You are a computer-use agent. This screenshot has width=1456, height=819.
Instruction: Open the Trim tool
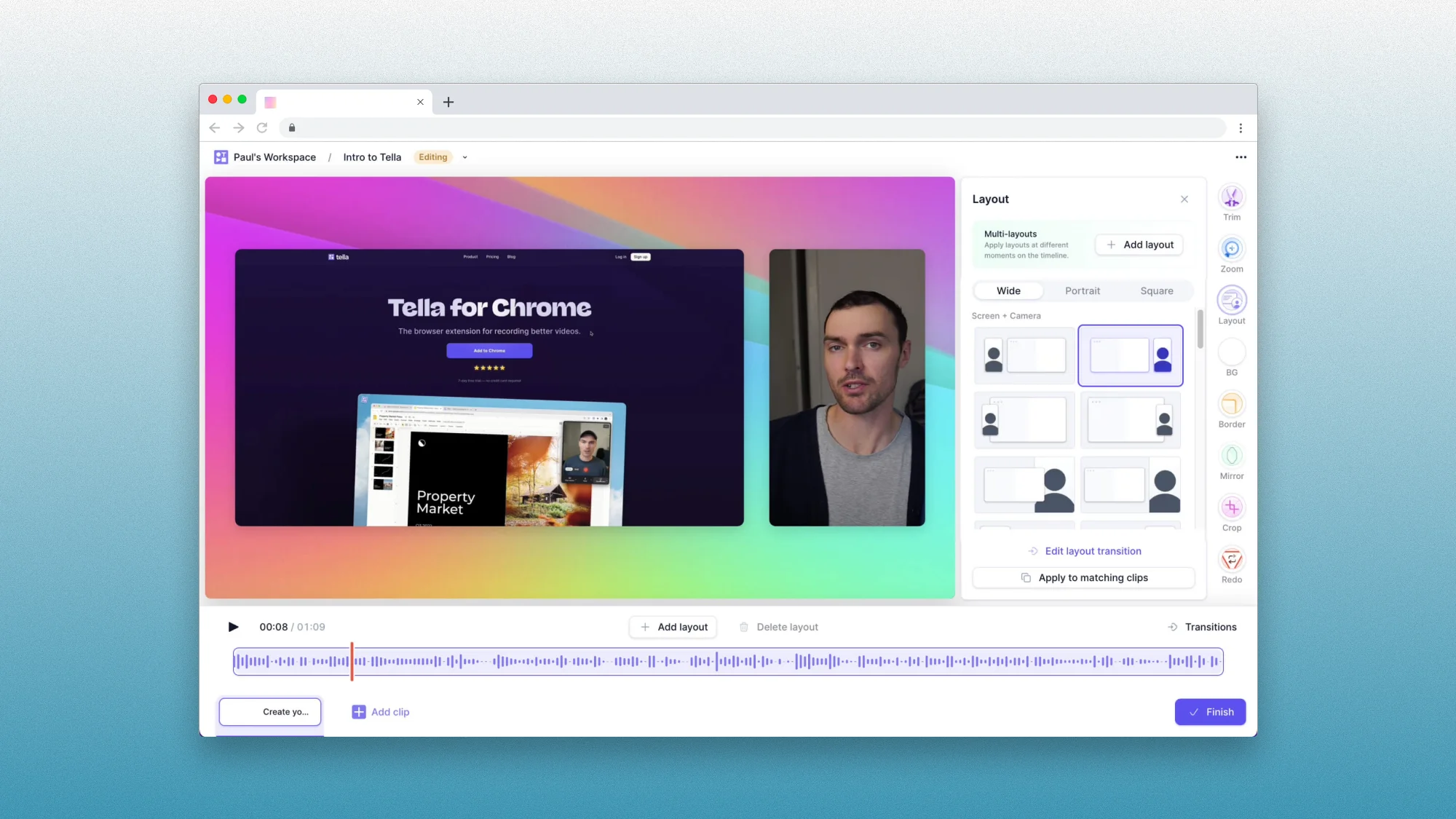[x=1231, y=197]
